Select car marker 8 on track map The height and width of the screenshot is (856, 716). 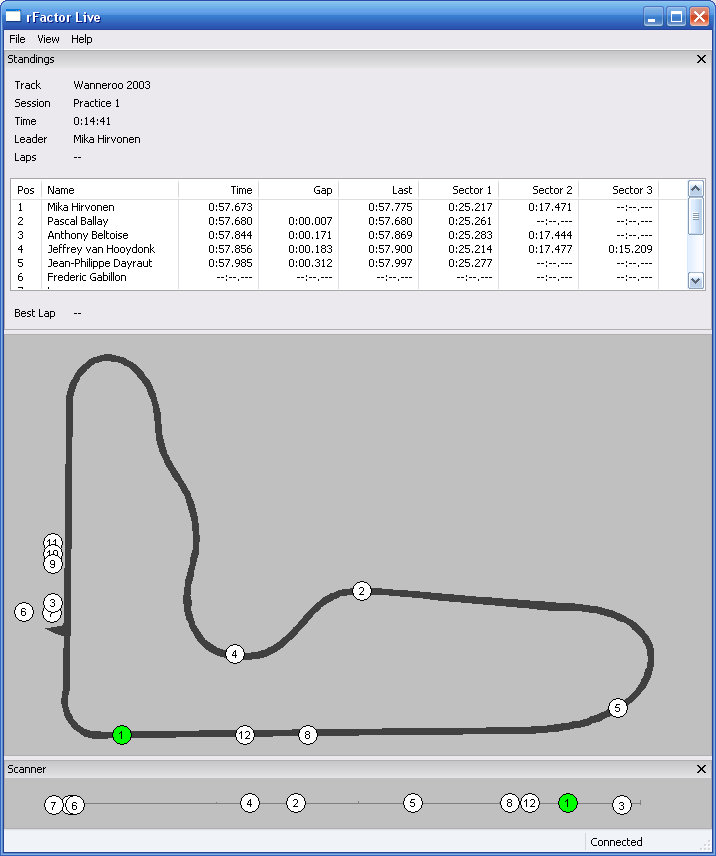[308, 735]
